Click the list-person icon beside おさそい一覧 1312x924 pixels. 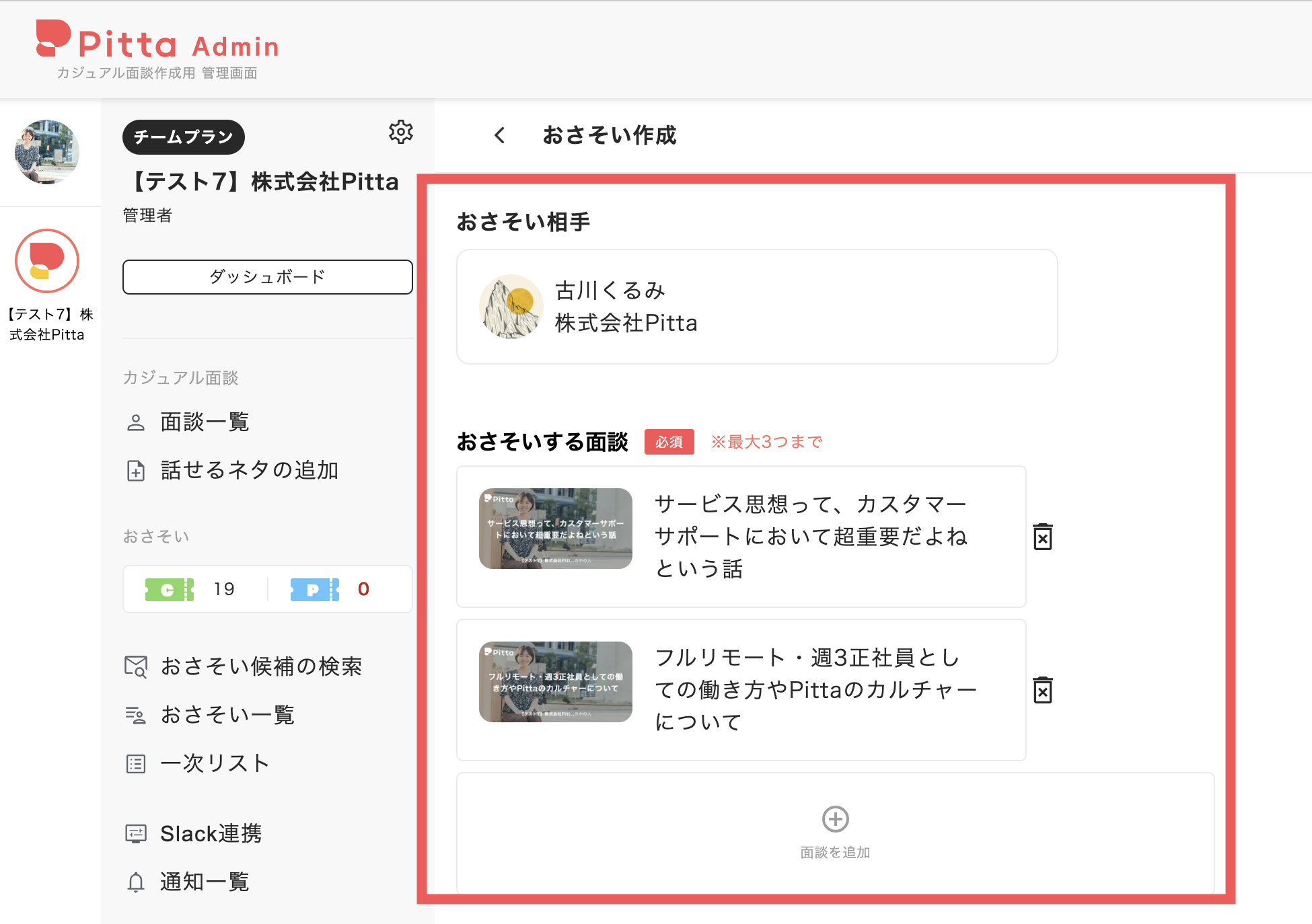click(x=136, y=715)
